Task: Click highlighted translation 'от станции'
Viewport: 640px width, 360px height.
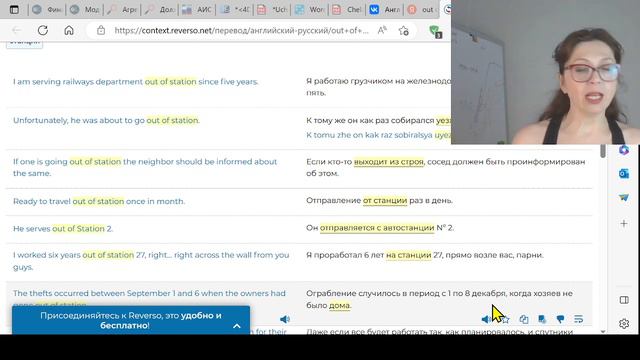Action: [x=385, y=200]
